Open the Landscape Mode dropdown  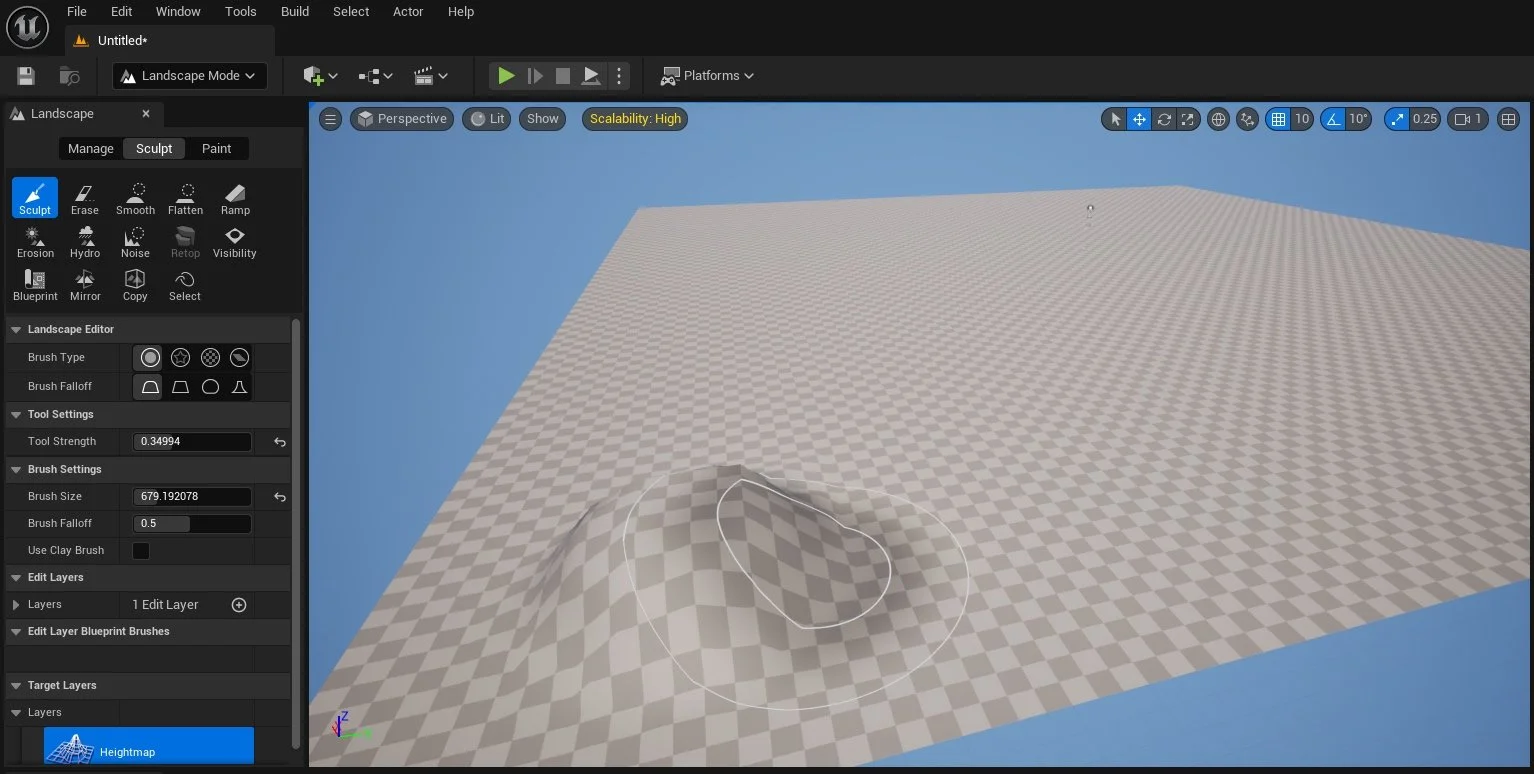(189, 76)
